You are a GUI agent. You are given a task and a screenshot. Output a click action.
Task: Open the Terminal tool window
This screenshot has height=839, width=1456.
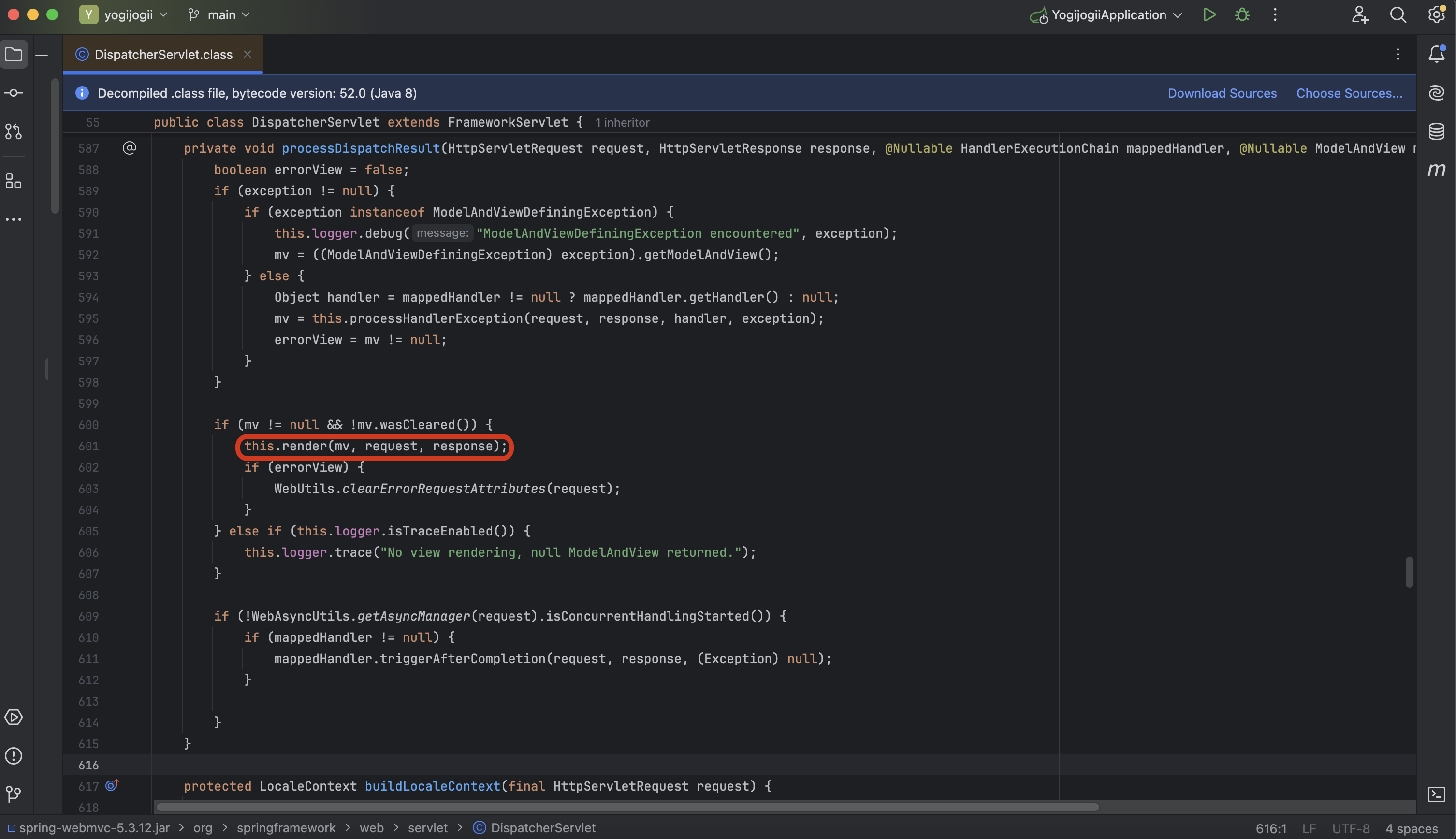(x=1436, y=795)
